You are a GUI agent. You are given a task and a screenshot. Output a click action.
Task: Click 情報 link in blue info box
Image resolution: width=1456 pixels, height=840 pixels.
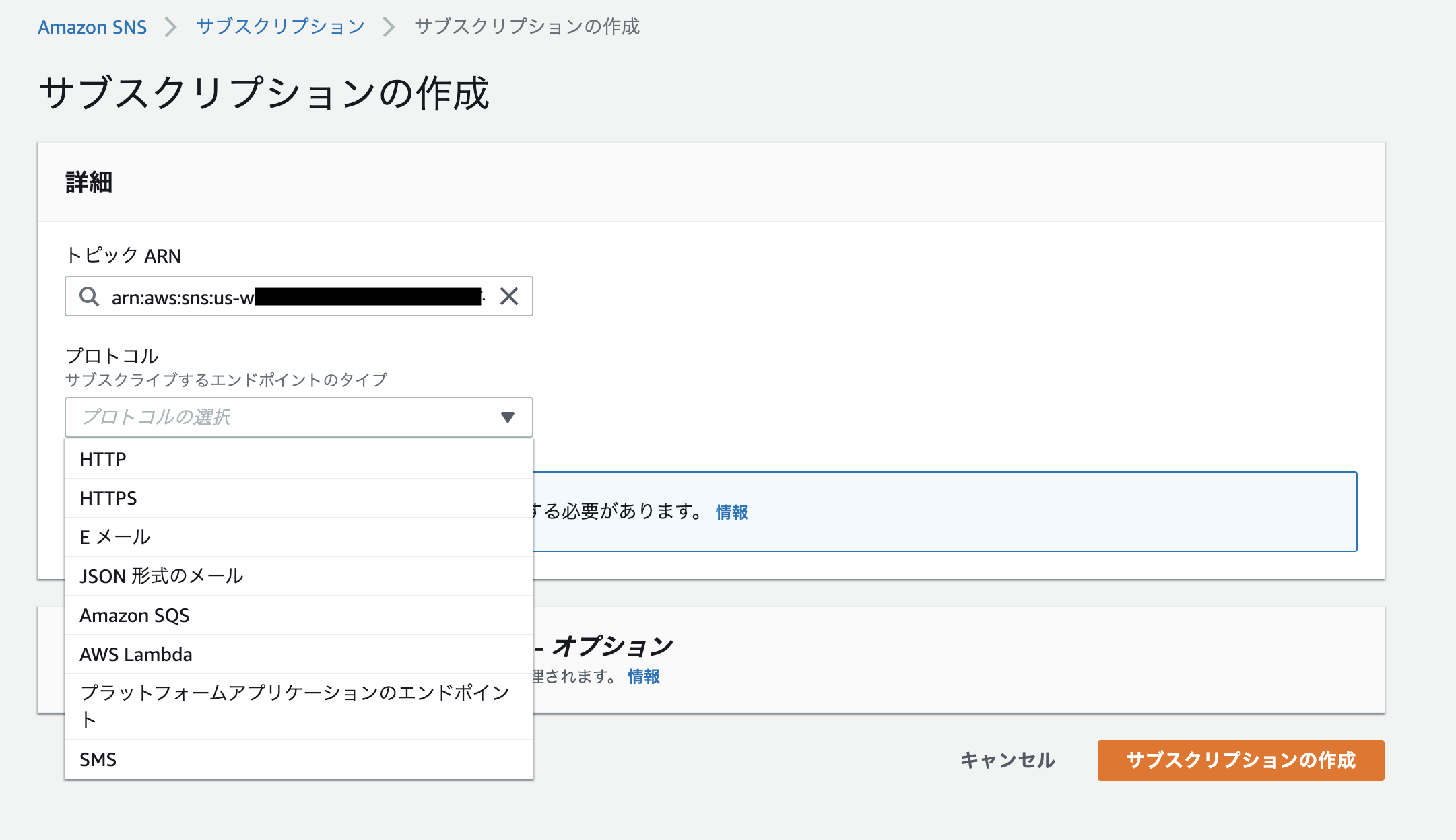pyautogui.click(x=731, y=512)
